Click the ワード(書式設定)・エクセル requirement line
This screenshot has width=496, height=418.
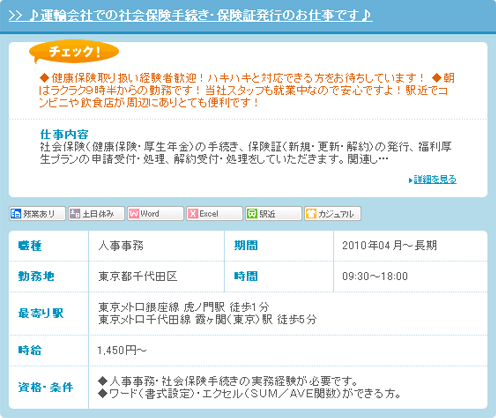(250, 394)
